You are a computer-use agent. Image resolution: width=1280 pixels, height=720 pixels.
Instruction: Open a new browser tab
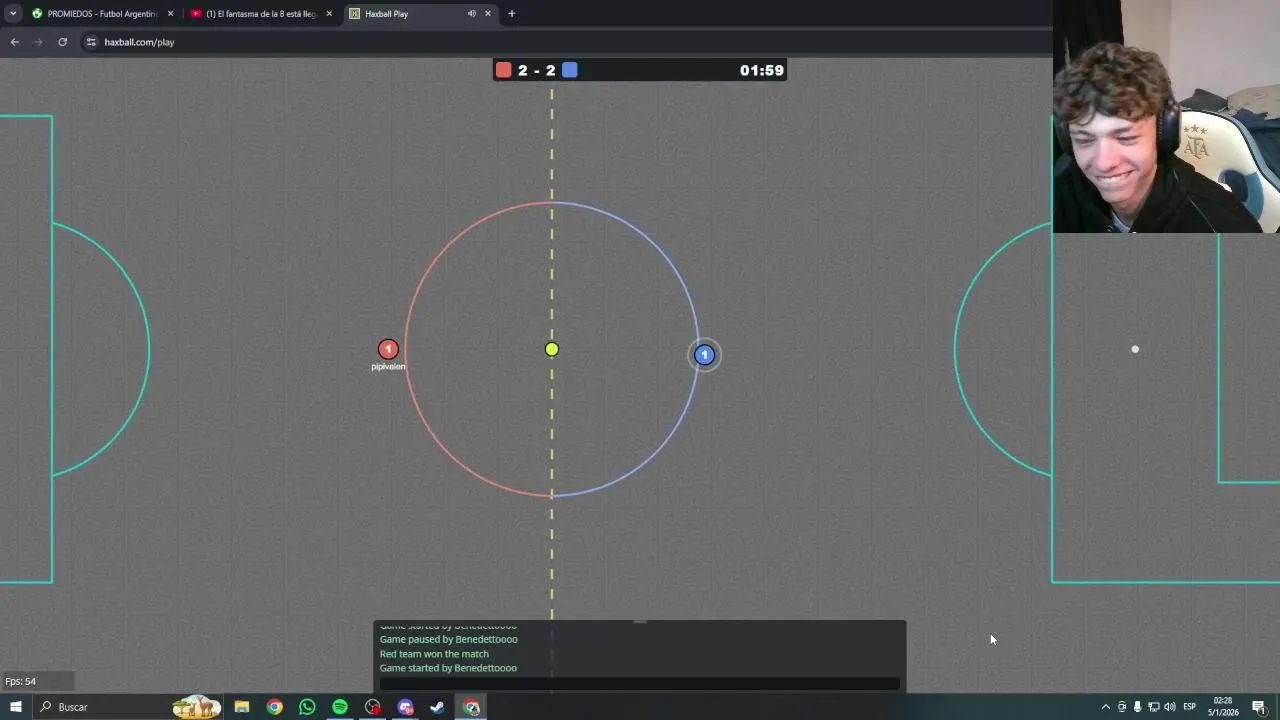coord(512,14)
